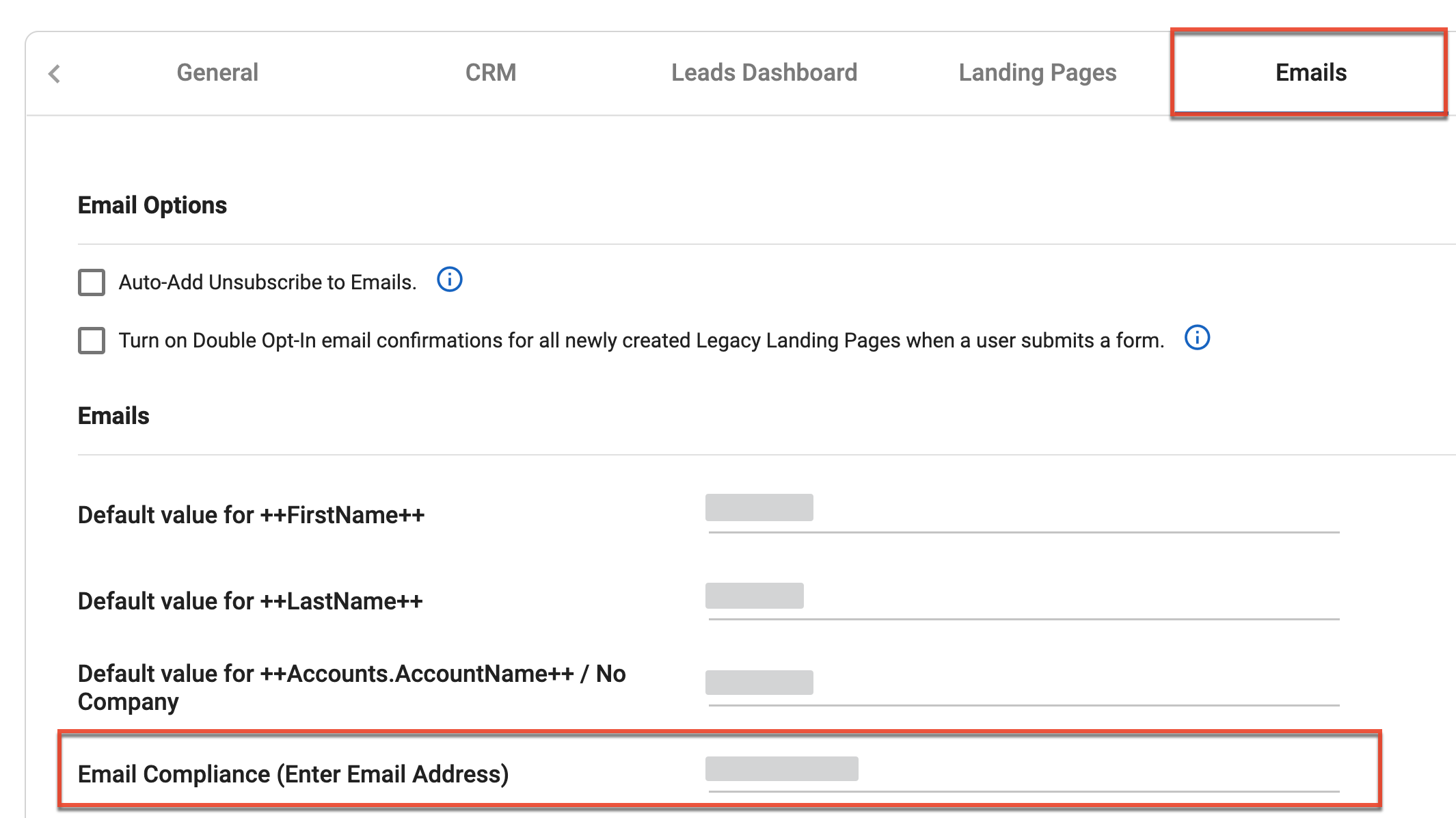Click the Default value for ++FirstName++ label
The width and height of the screenshot is (1456, 818).
click(250, 514)
